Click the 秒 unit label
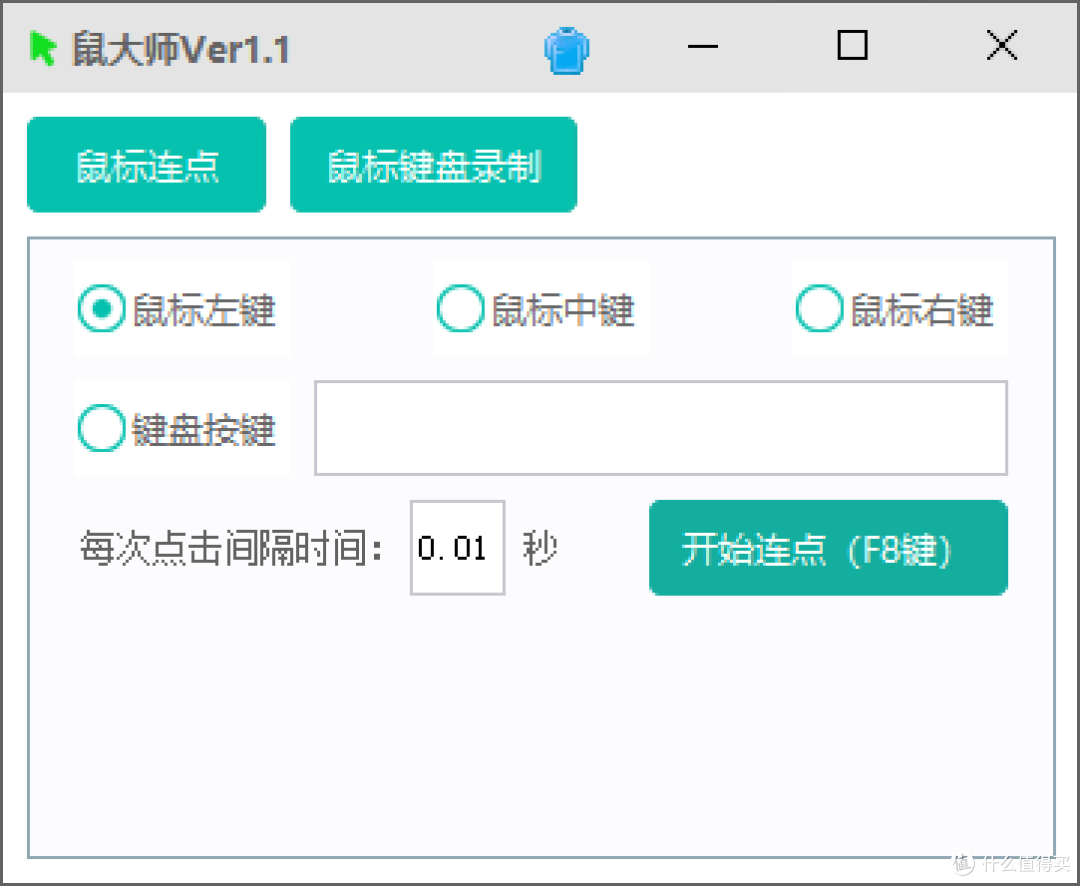This screenshot has height=886, width=1080. click(539, 548)
